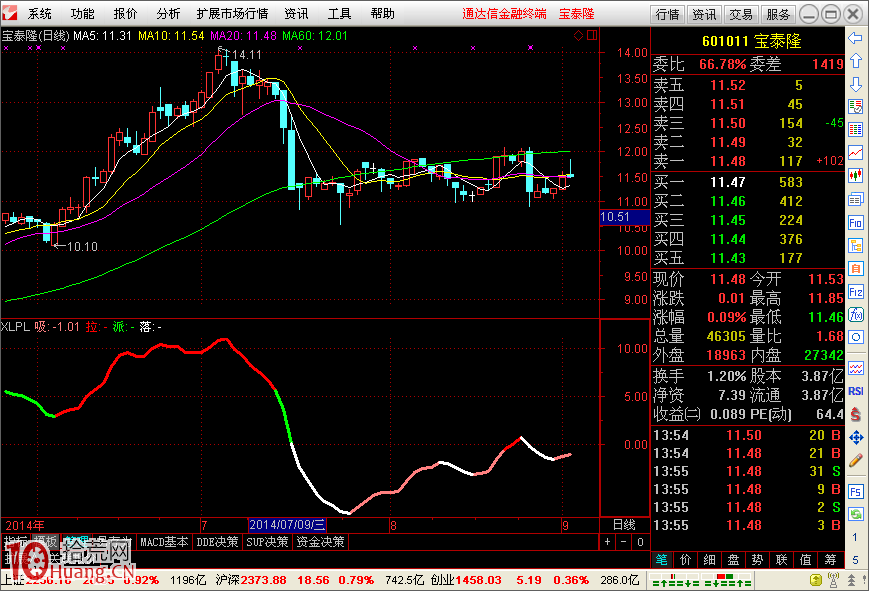Click the 服务 button at top right
The image size is (869, 591).
point(778,14)
